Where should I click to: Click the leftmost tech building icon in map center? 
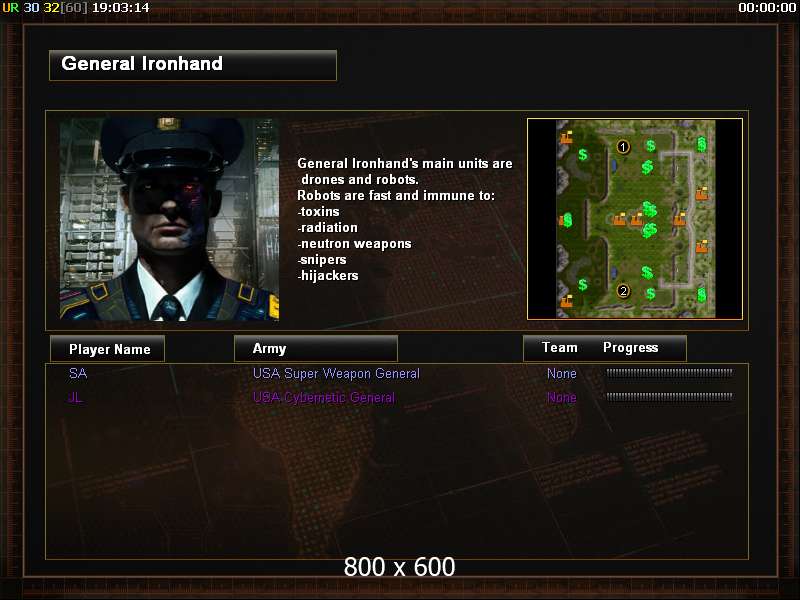tap(619, 219)
